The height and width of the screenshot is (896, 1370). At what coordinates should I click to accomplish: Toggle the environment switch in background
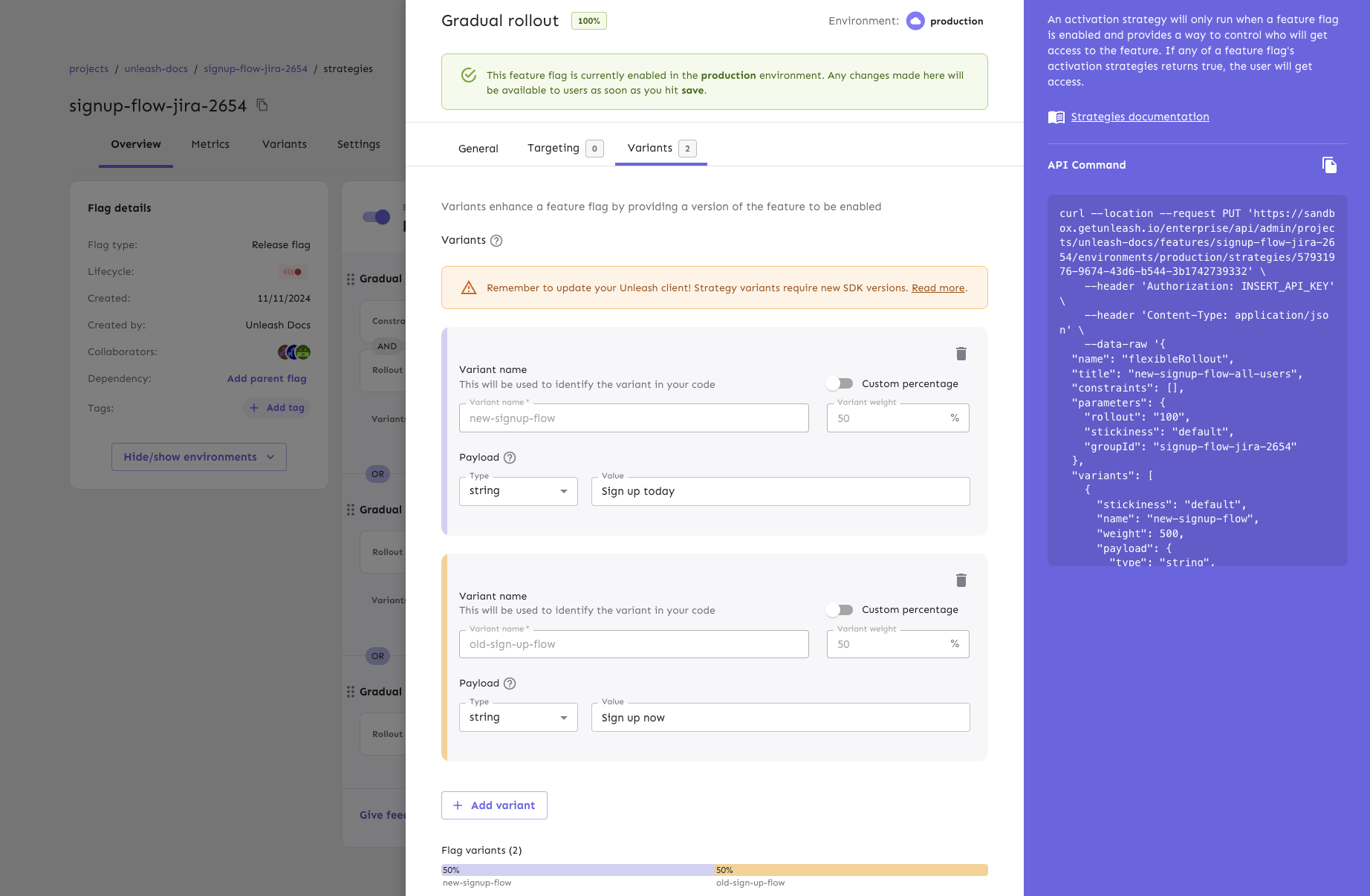(376, 217)
